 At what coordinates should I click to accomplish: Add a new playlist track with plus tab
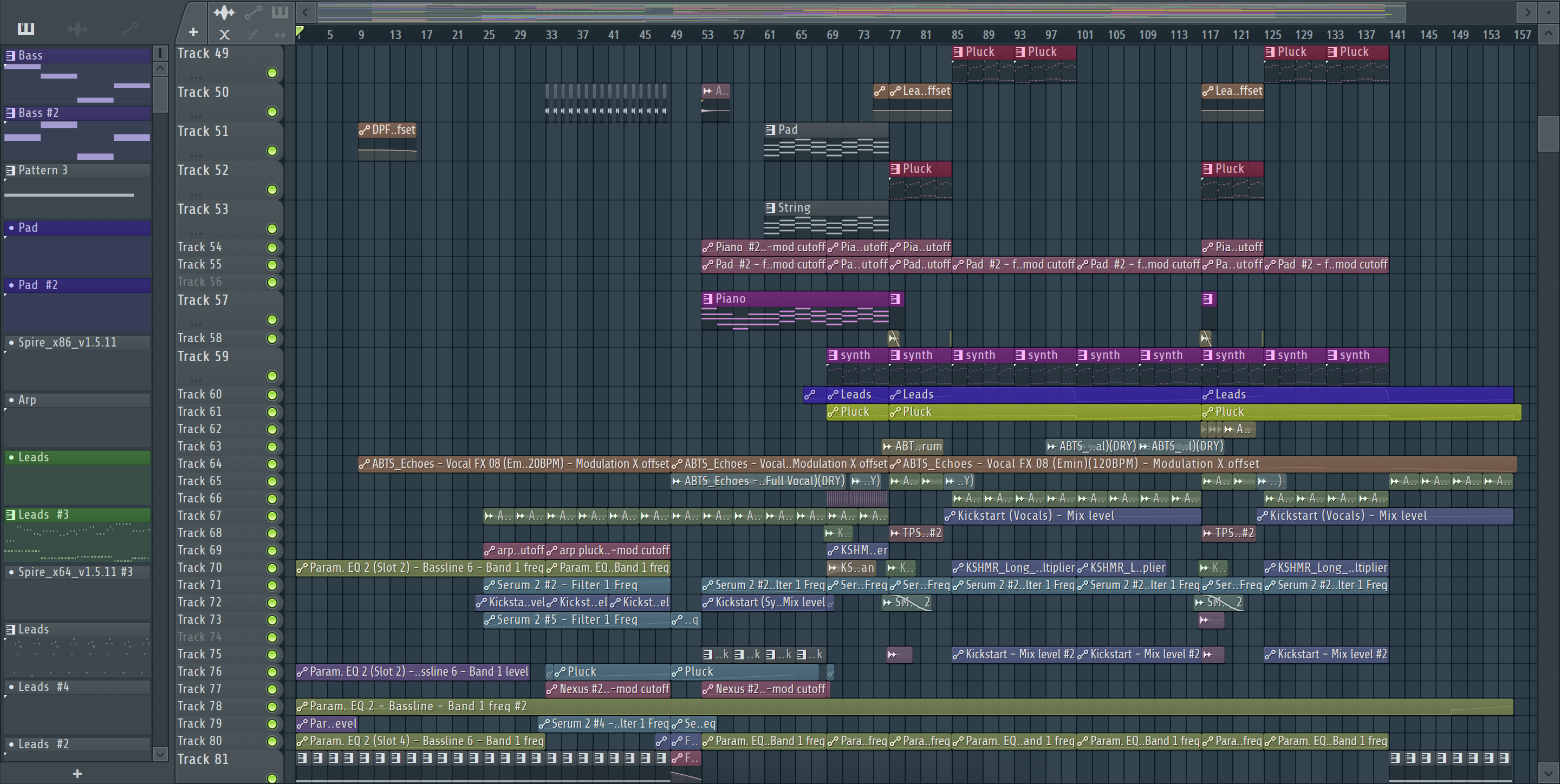193,32
